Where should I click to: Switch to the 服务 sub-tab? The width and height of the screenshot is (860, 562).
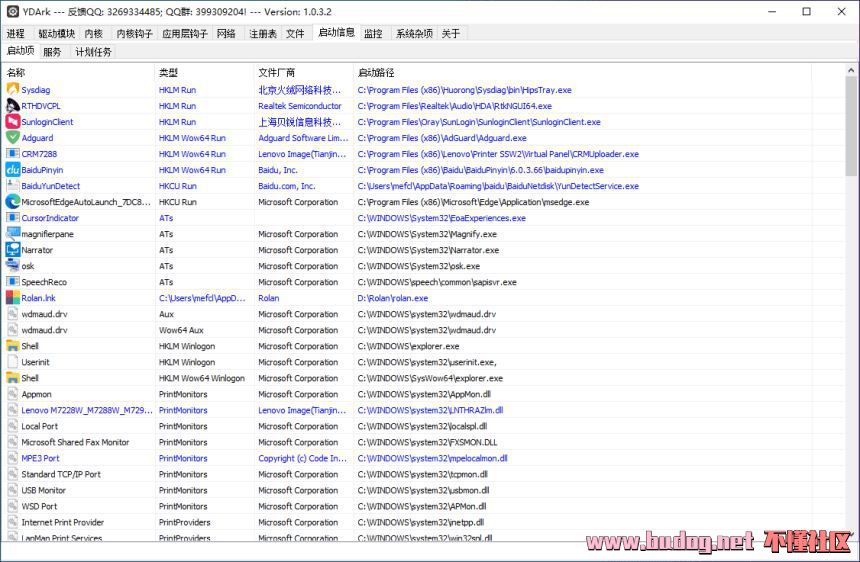click(53, 52)
